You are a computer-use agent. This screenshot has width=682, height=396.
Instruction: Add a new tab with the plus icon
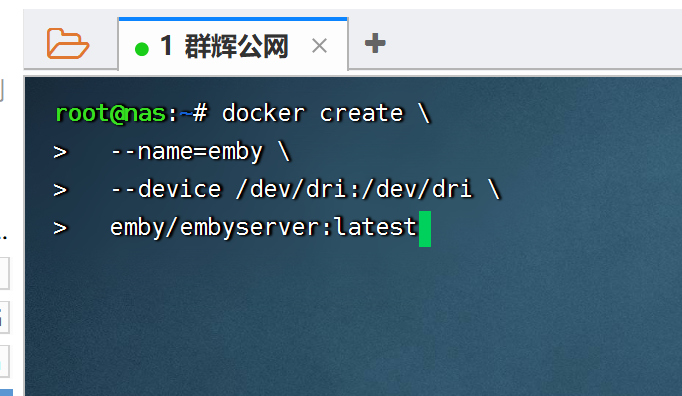click(375, 44)
